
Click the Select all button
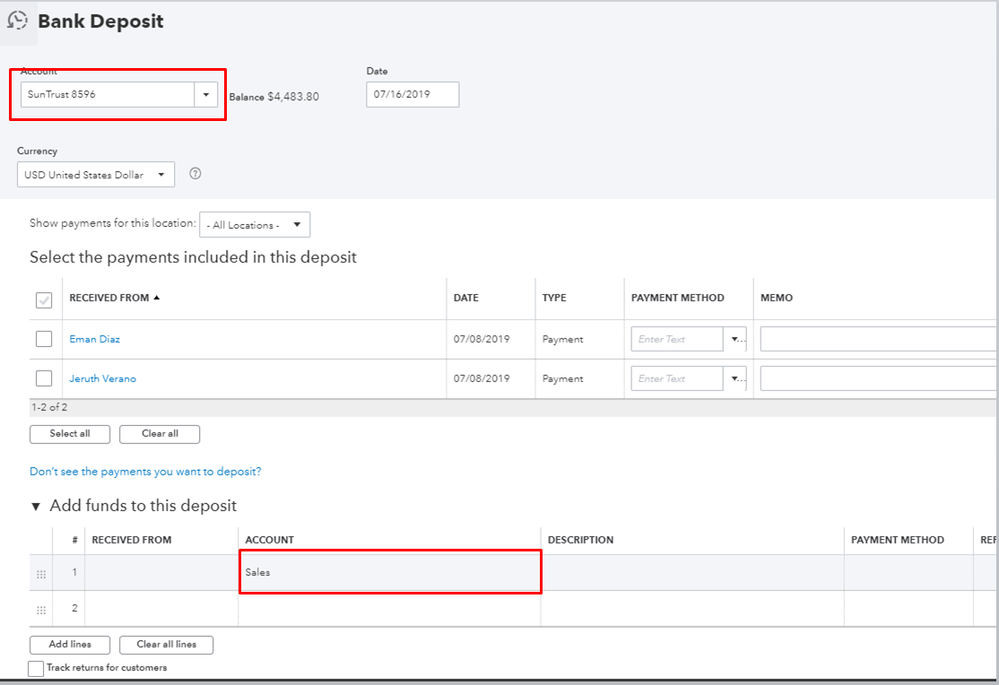69,434
